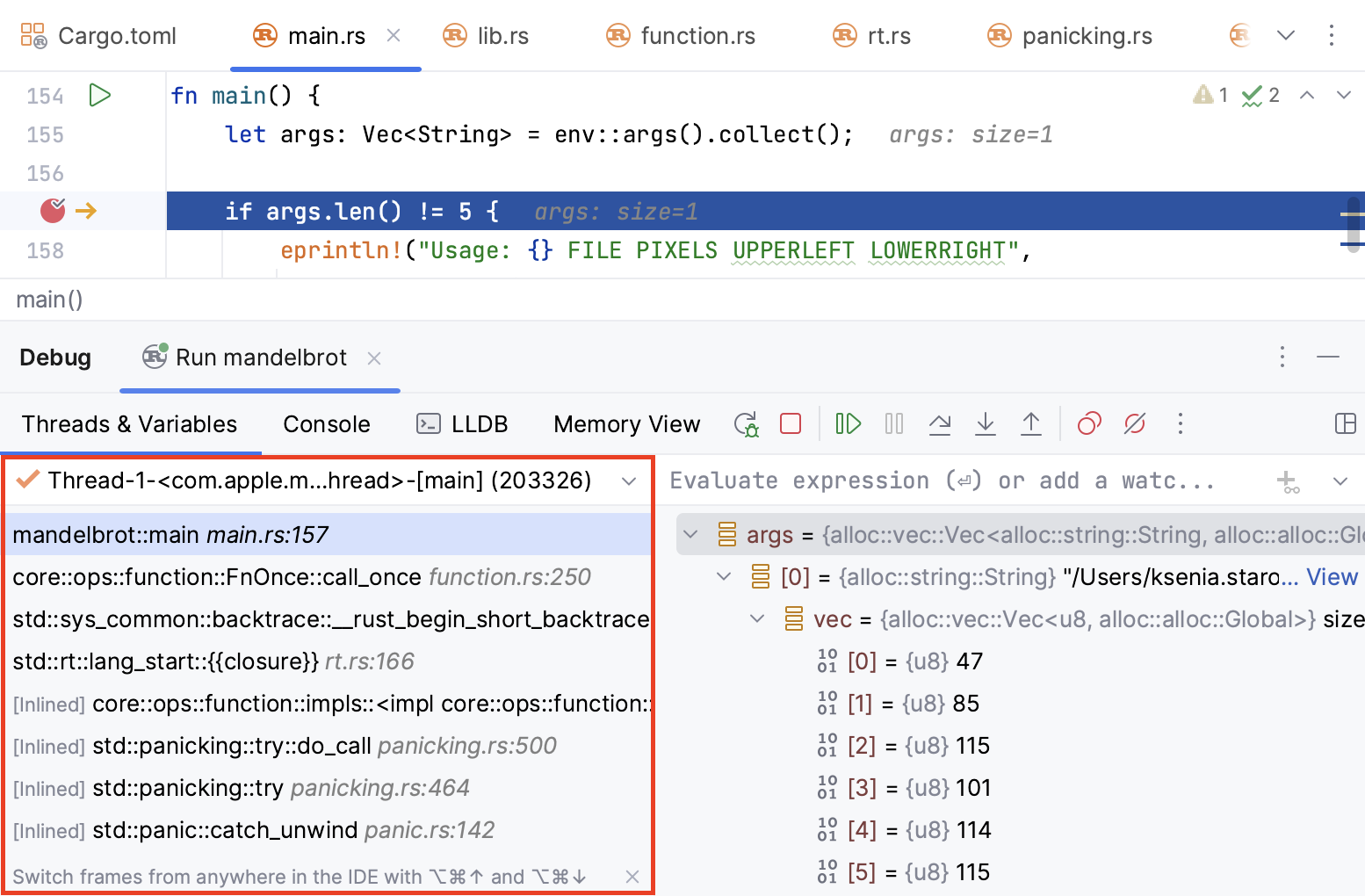Open the thread selector dropdown
This screenshot has height=896, width=1365.
[x=629, y=481]
